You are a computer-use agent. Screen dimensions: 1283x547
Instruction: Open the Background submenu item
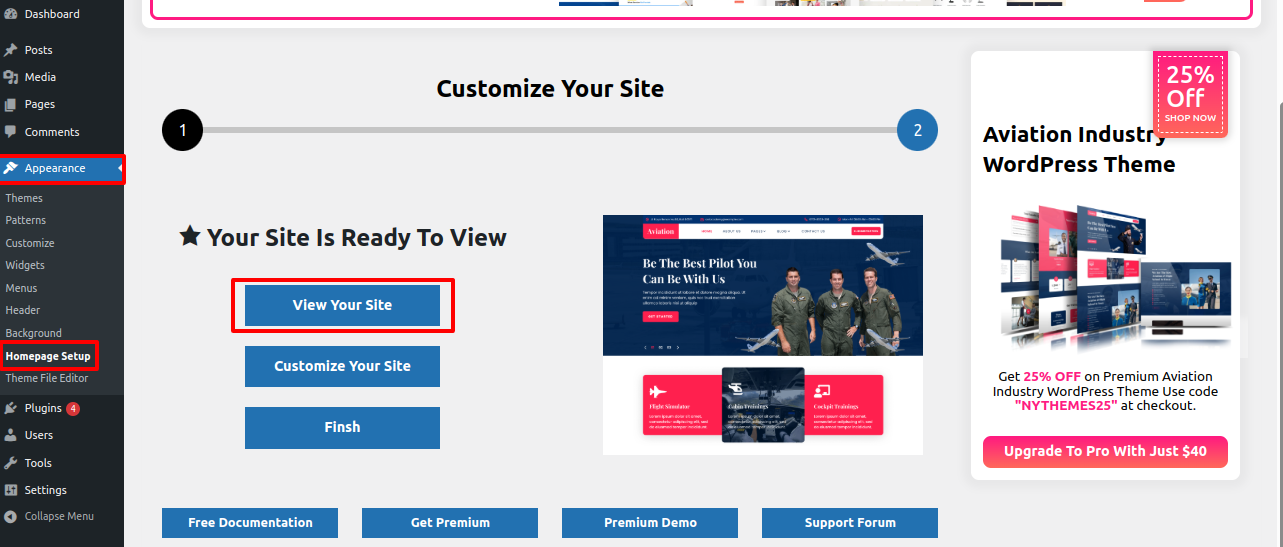34,333
